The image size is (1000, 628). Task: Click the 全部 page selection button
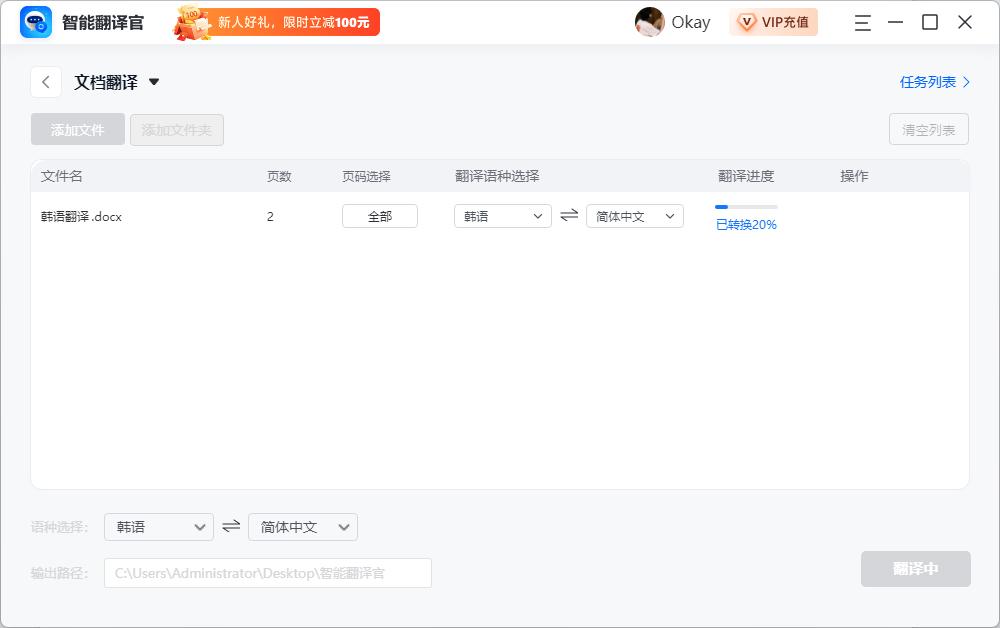click(x=380, y=215)
